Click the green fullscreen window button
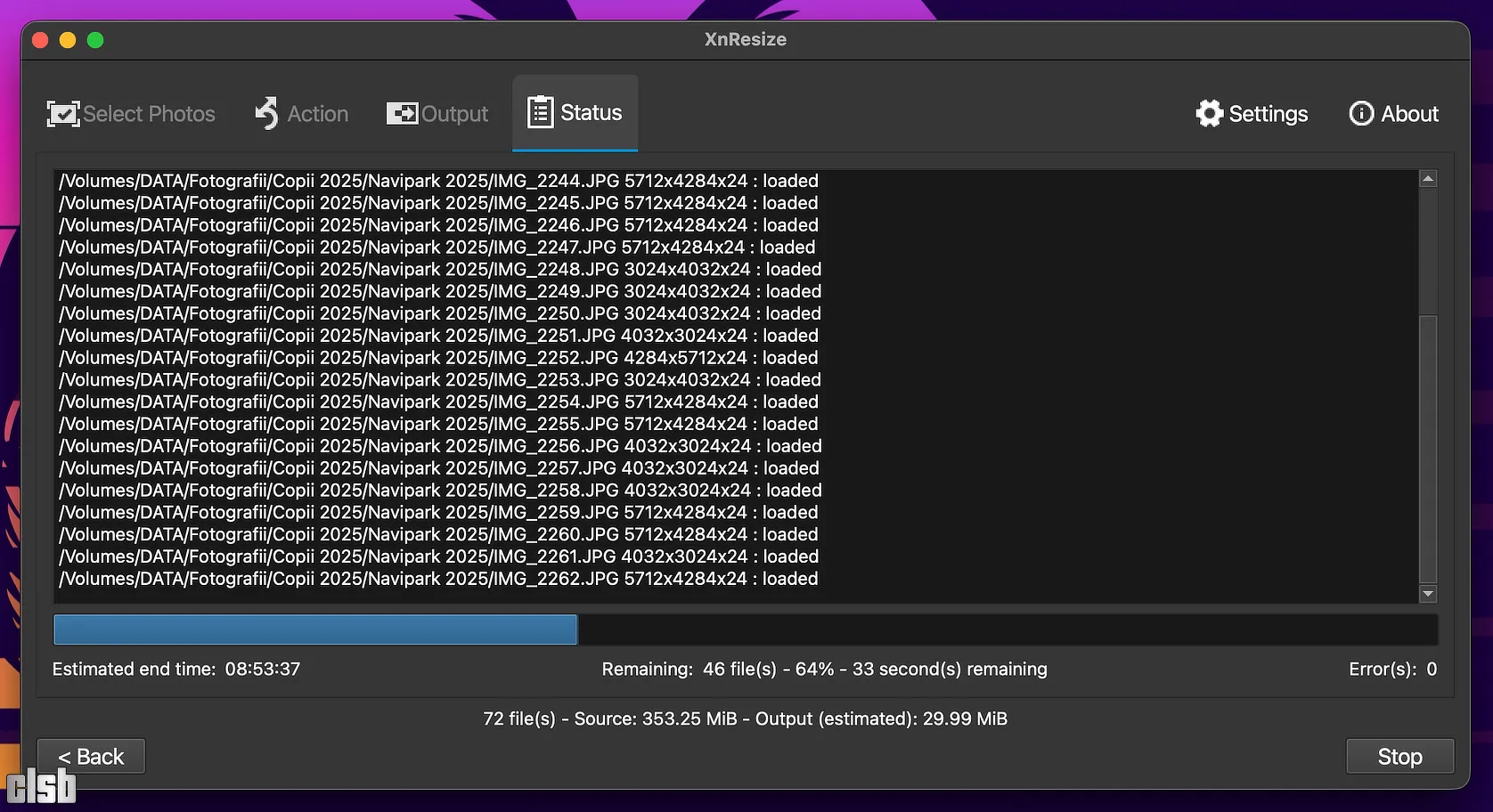1493x812 pixels. [95, 40]
